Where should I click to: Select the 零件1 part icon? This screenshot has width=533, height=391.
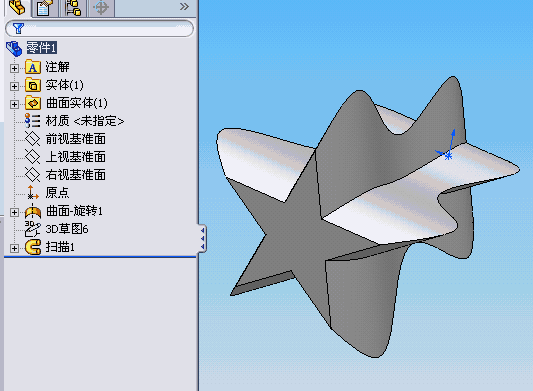pos(14,48)
